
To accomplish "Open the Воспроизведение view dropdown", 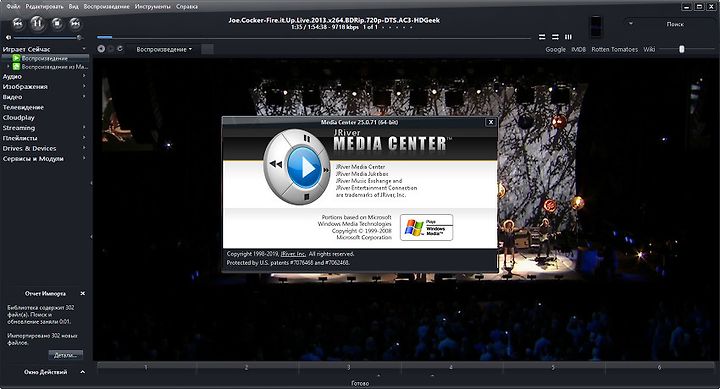I will pyautogui.click(x=164, y=49).
